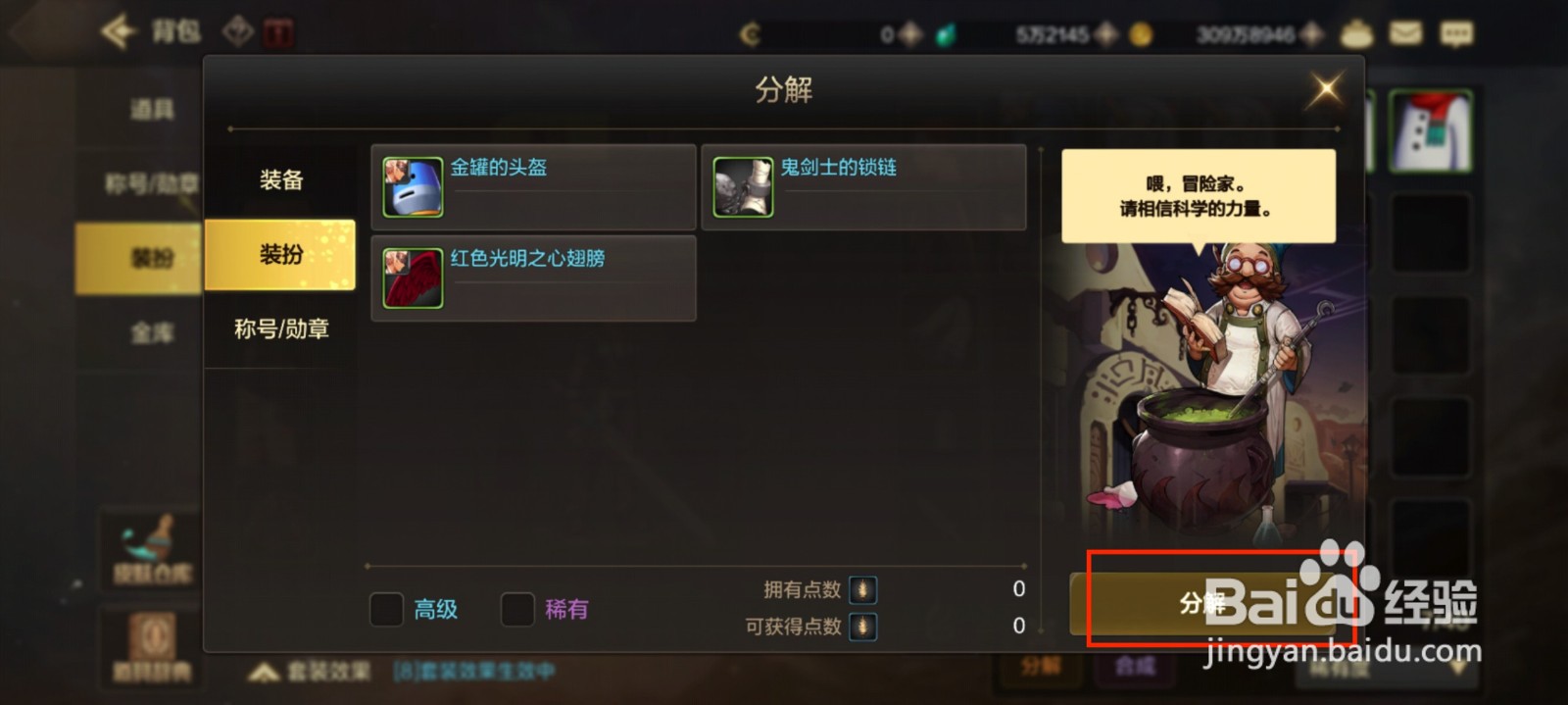This screenshot has width=1568, height=705.
Task: Enable the 高级 filter checkbox
Action: pyautogui.click(x=386, y=609)
